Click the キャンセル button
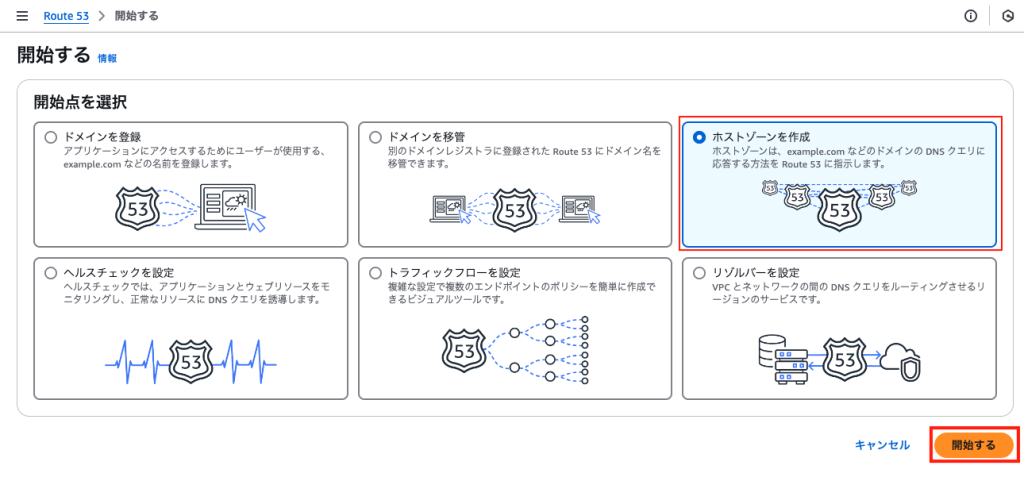Screen dimensions: 1024x477 click(x=882, y=445)
